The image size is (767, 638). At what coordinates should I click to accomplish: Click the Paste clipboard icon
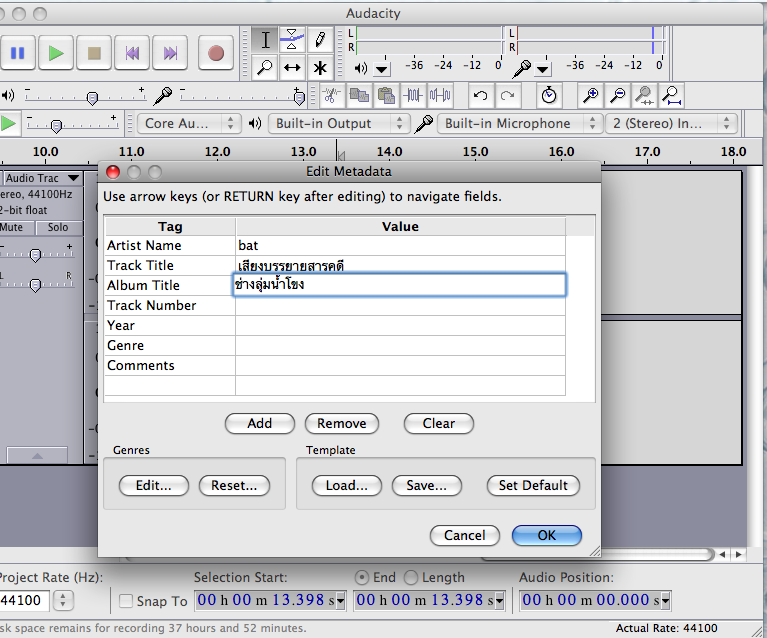pyautogui.click(x=386, y=95)
